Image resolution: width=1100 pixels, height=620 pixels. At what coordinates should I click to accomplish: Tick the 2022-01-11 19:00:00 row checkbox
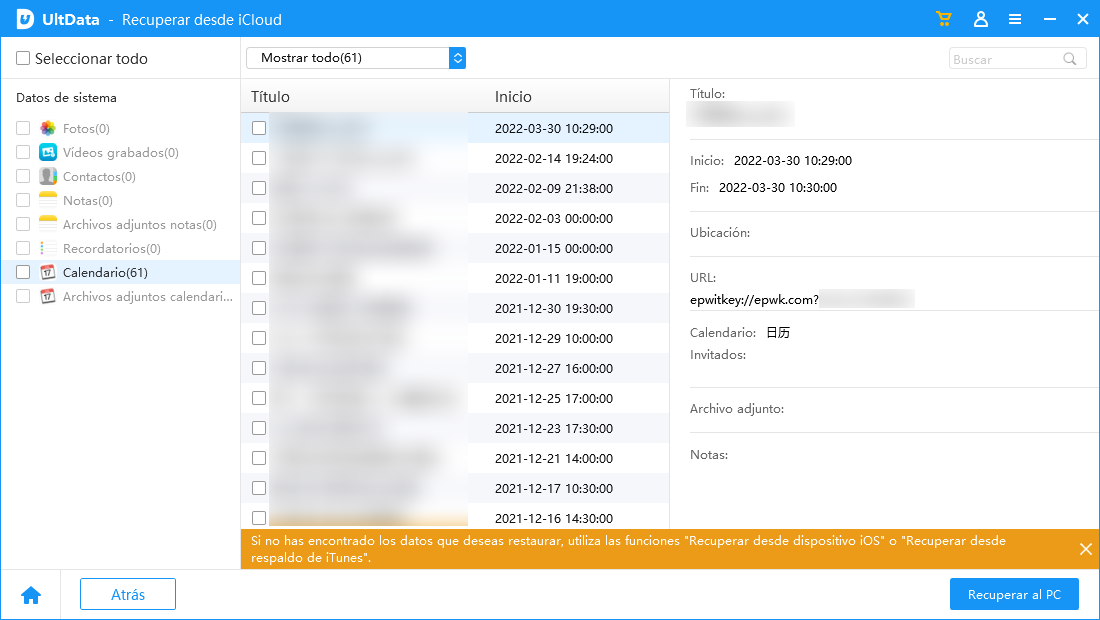pos(259,278)
